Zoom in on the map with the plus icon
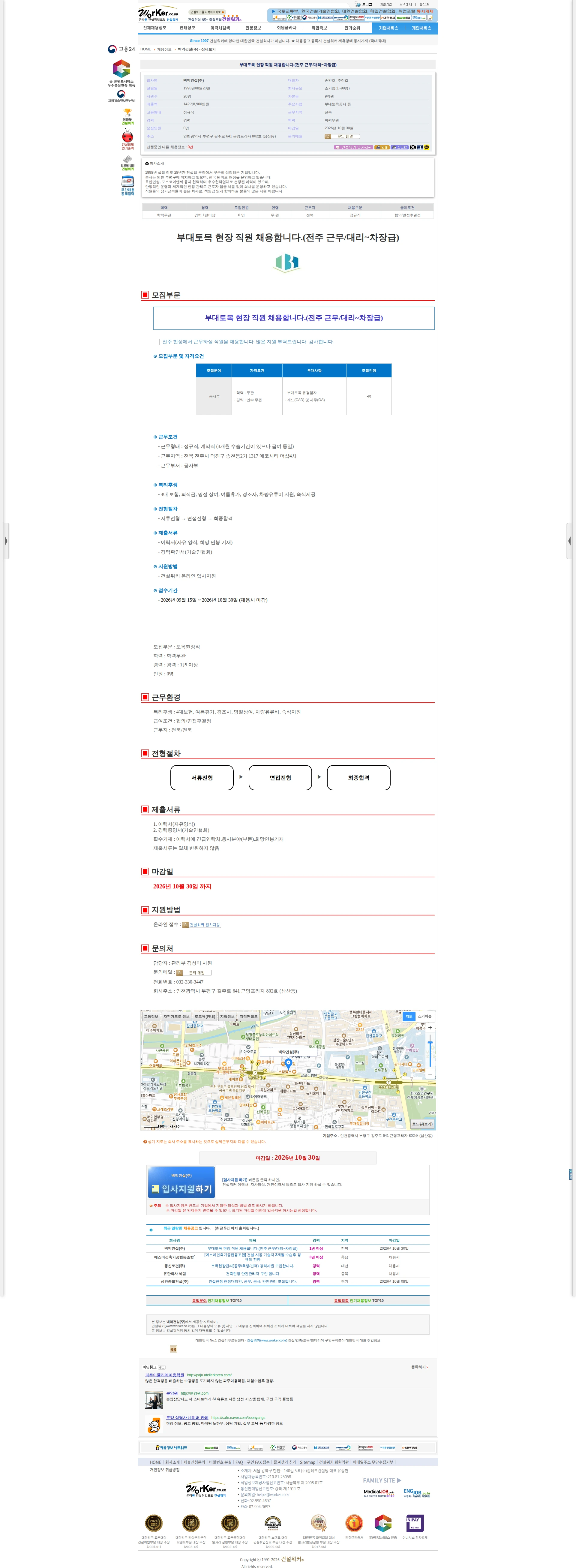This screenshot has width=576, height=1568. 430,1027
